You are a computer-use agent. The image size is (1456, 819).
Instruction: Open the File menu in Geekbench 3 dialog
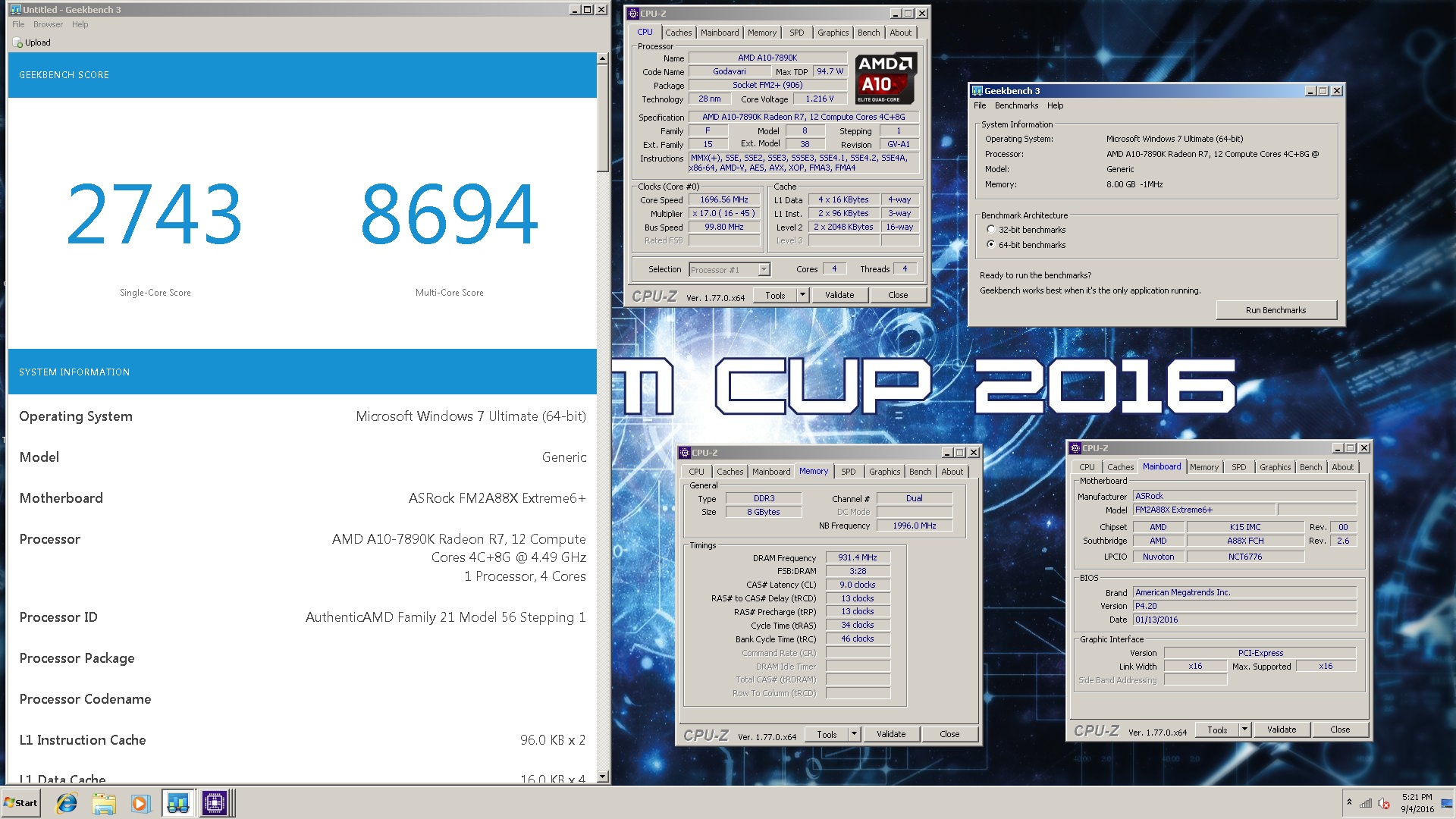click(980, 105)
